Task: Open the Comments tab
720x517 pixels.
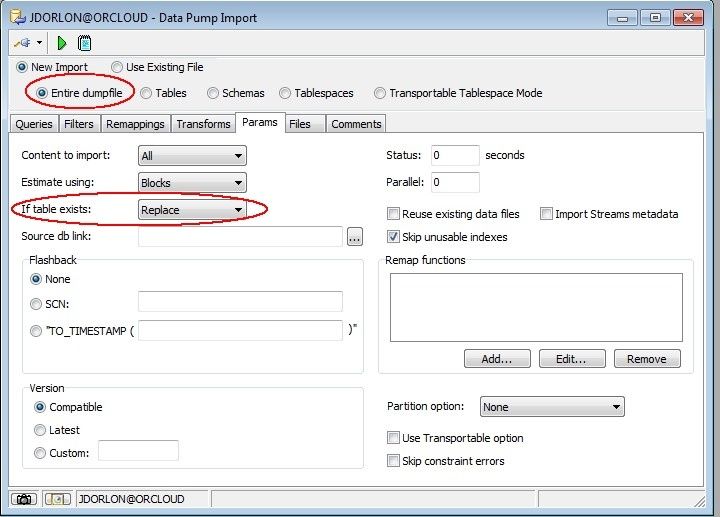Action: (x=356, y=124)
